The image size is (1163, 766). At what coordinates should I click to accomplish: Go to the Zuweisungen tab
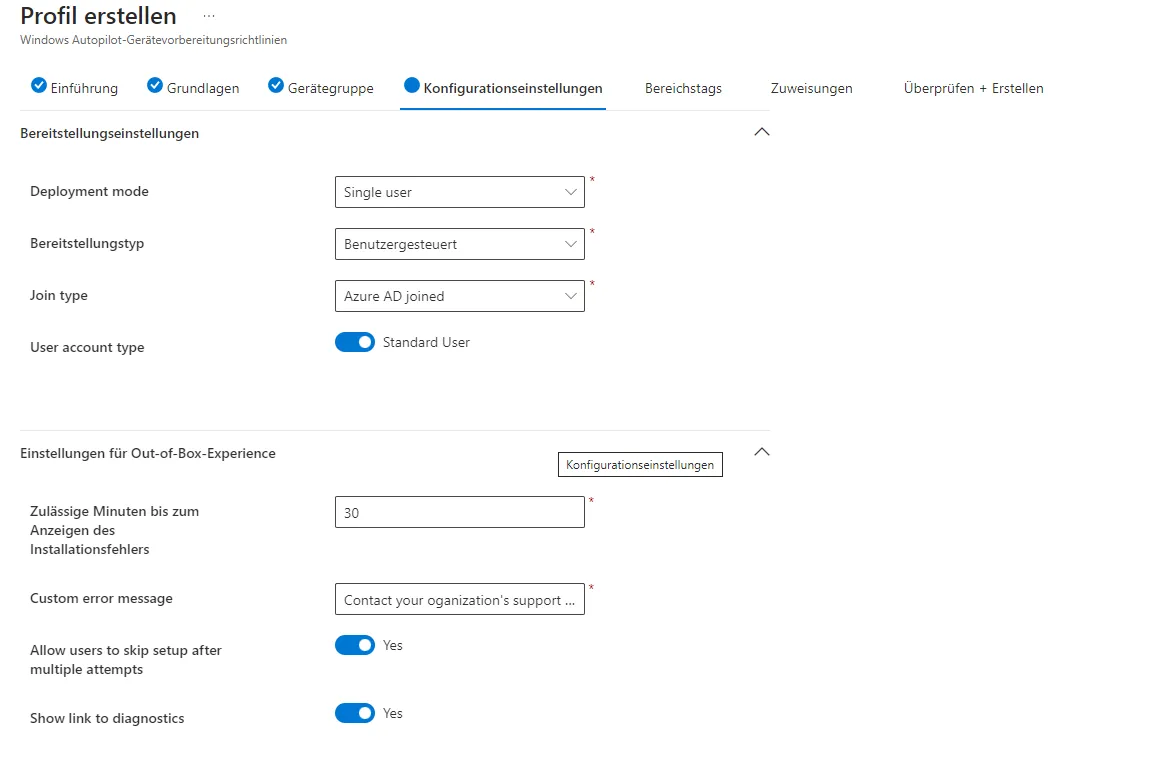(x=811, y=89)
